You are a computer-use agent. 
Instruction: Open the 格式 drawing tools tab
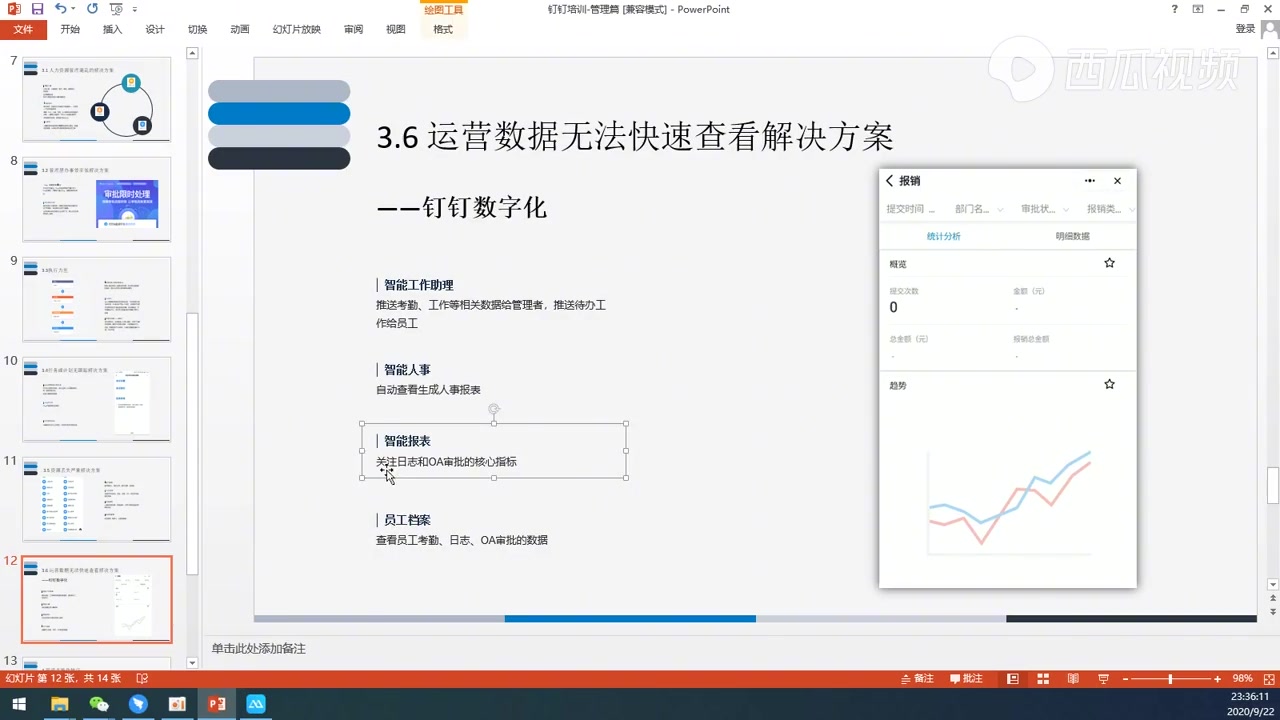[443, 29]
